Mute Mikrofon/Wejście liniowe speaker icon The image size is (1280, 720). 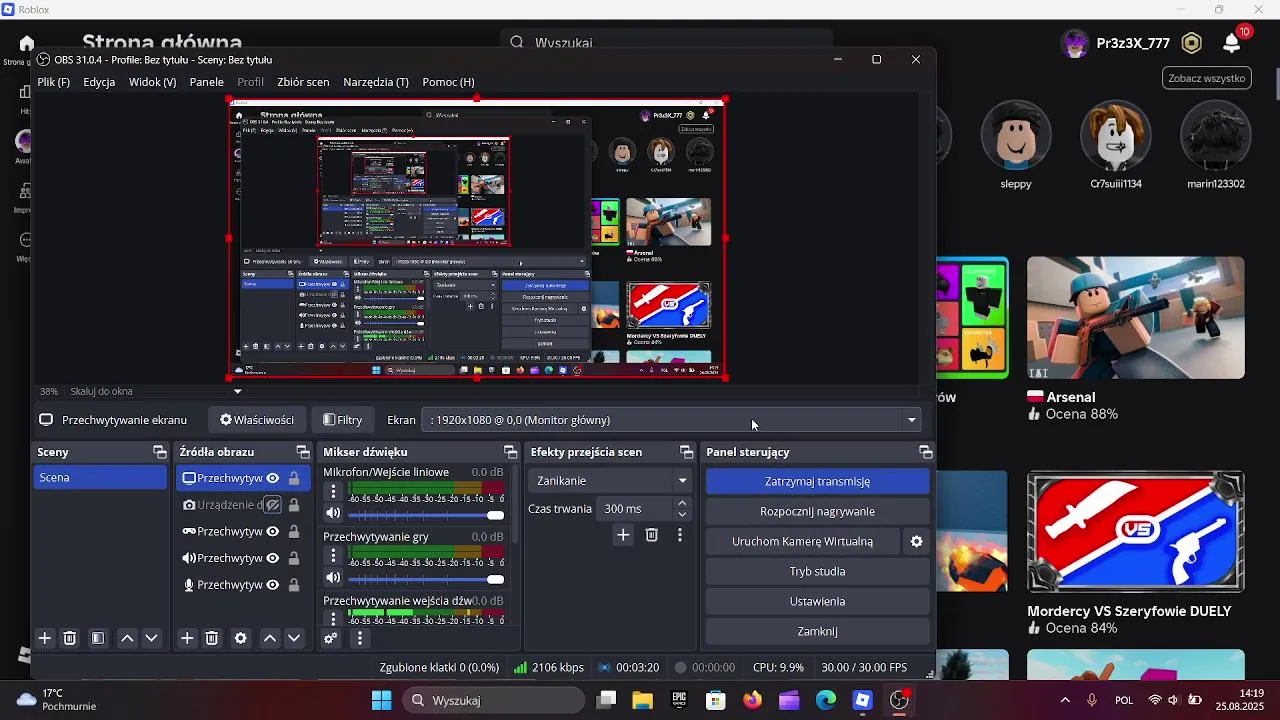point(333,513)
